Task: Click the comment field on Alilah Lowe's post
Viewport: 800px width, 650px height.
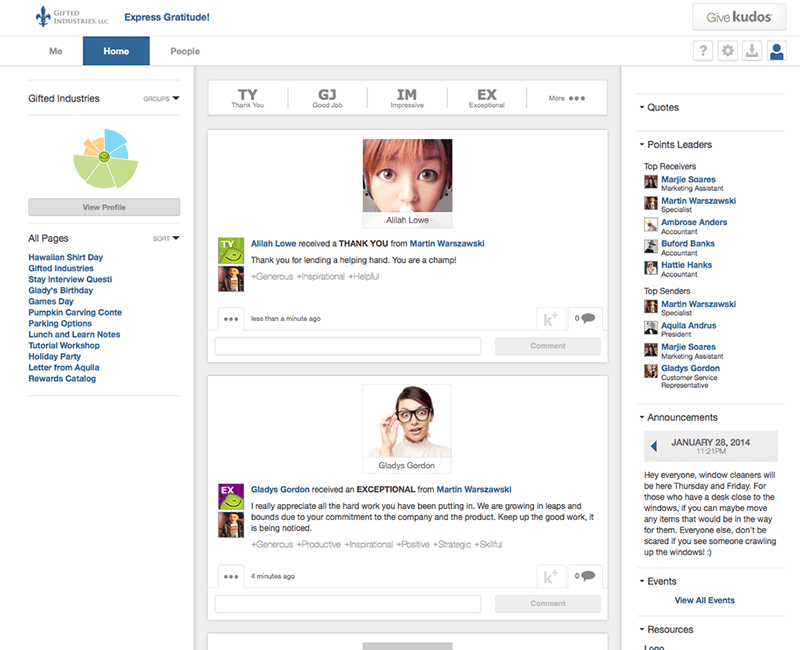Action: coord(348,346)
